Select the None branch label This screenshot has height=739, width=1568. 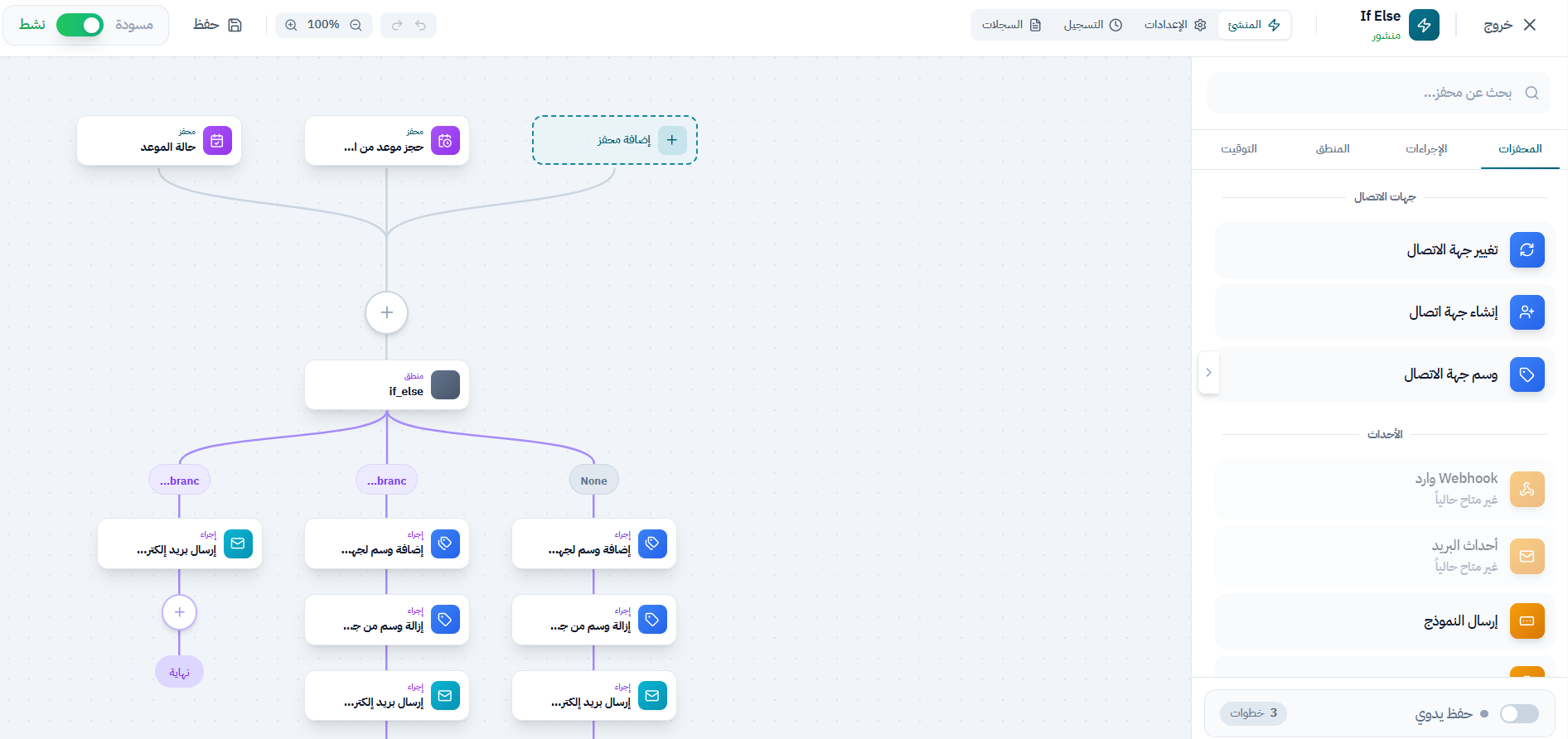tap(594, 481)
